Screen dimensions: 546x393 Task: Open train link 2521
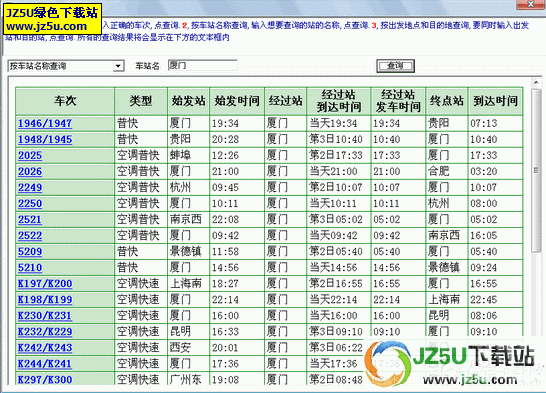(30, 219)
